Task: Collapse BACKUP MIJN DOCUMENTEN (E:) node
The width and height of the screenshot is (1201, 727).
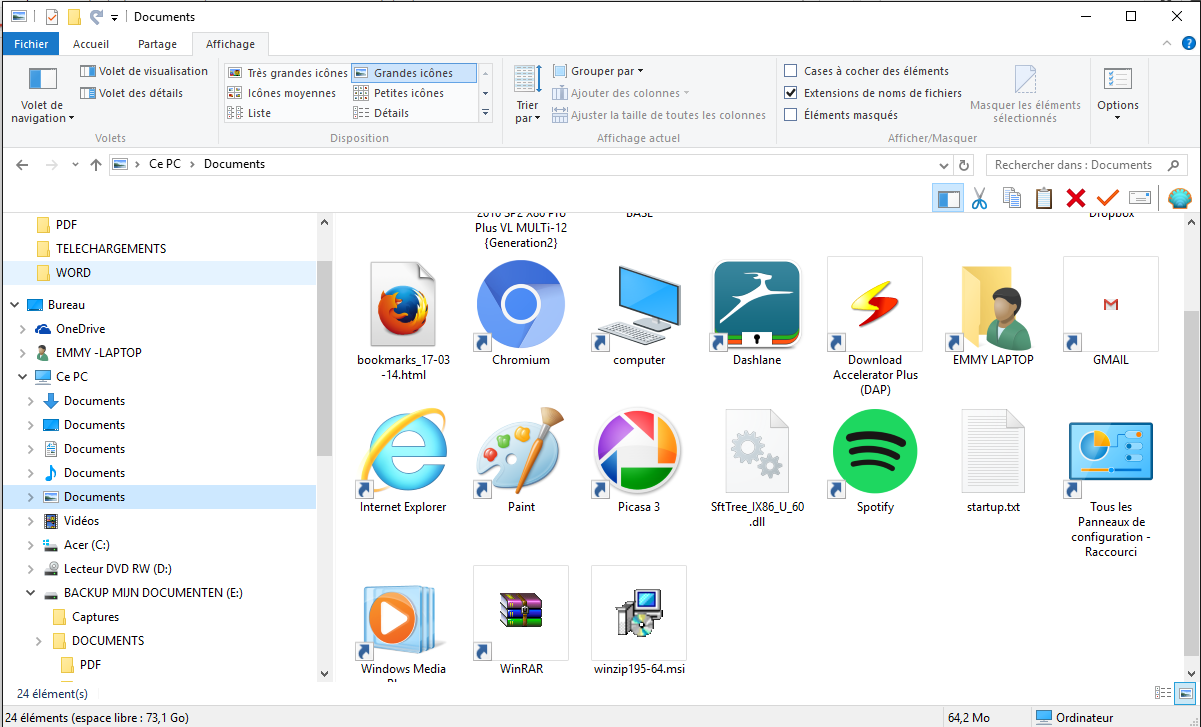Action: coord(31,593)
